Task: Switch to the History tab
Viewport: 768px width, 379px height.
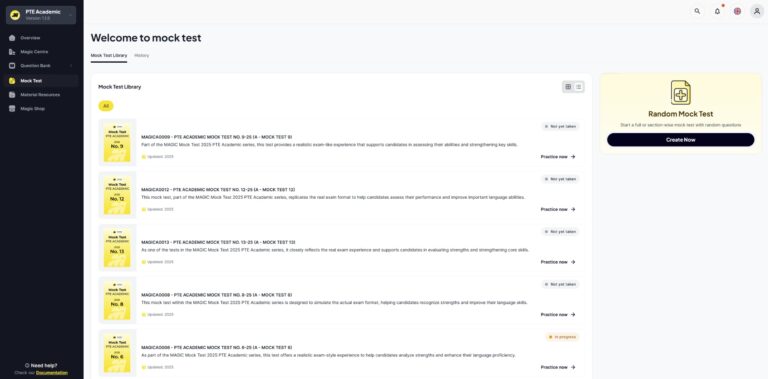Action: click(142, 55)
